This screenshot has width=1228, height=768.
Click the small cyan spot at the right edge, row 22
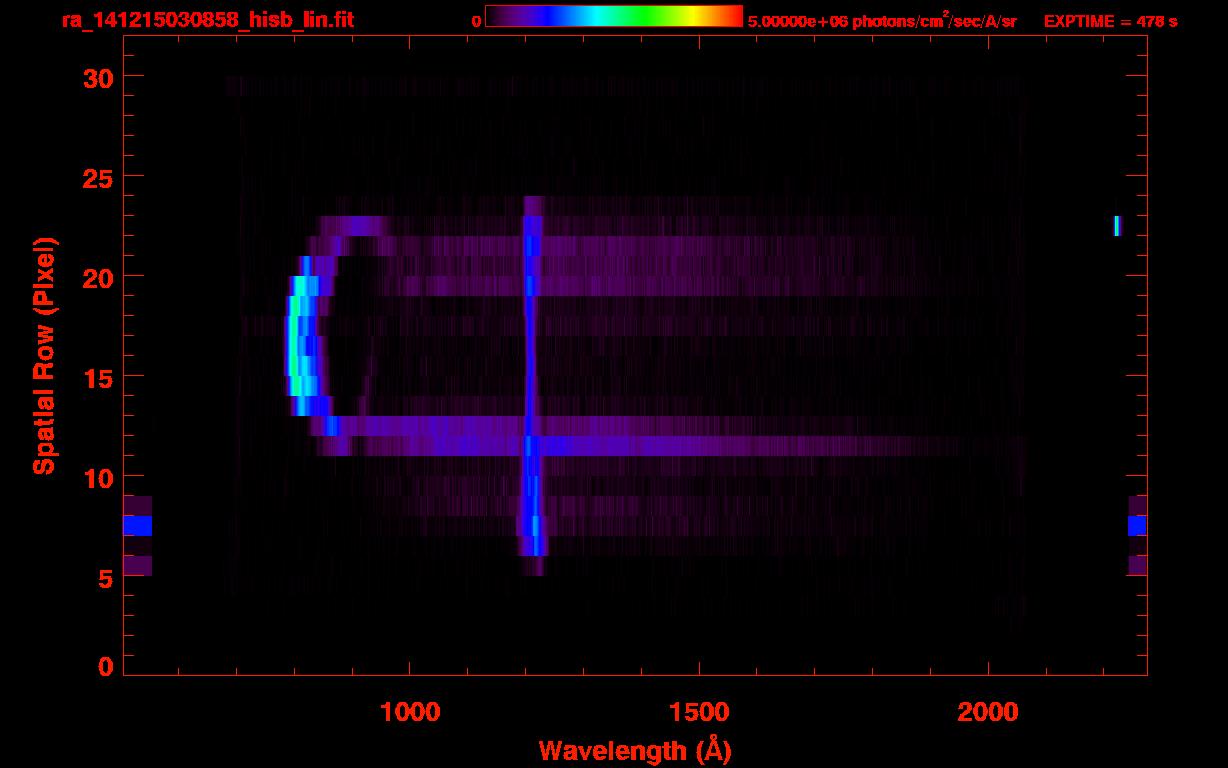click(x=1117, y=226)
